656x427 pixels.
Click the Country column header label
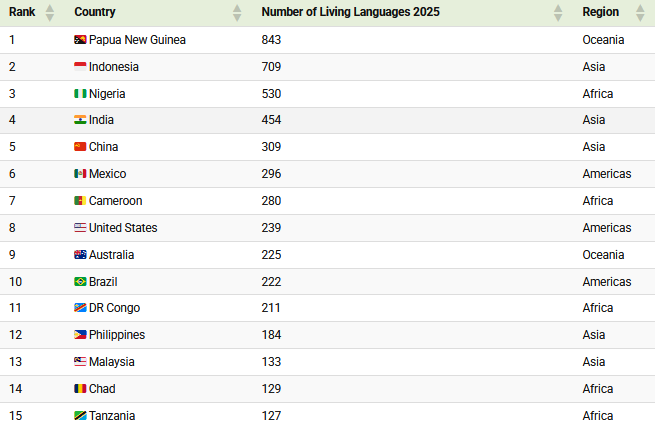pos(95,12)
